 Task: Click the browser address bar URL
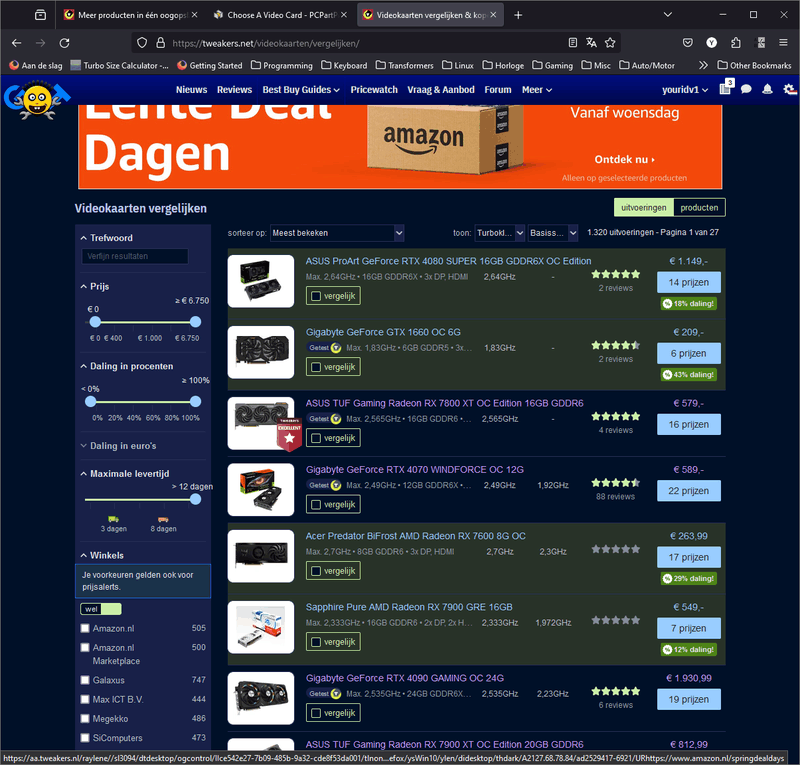[x=265, y=43]
